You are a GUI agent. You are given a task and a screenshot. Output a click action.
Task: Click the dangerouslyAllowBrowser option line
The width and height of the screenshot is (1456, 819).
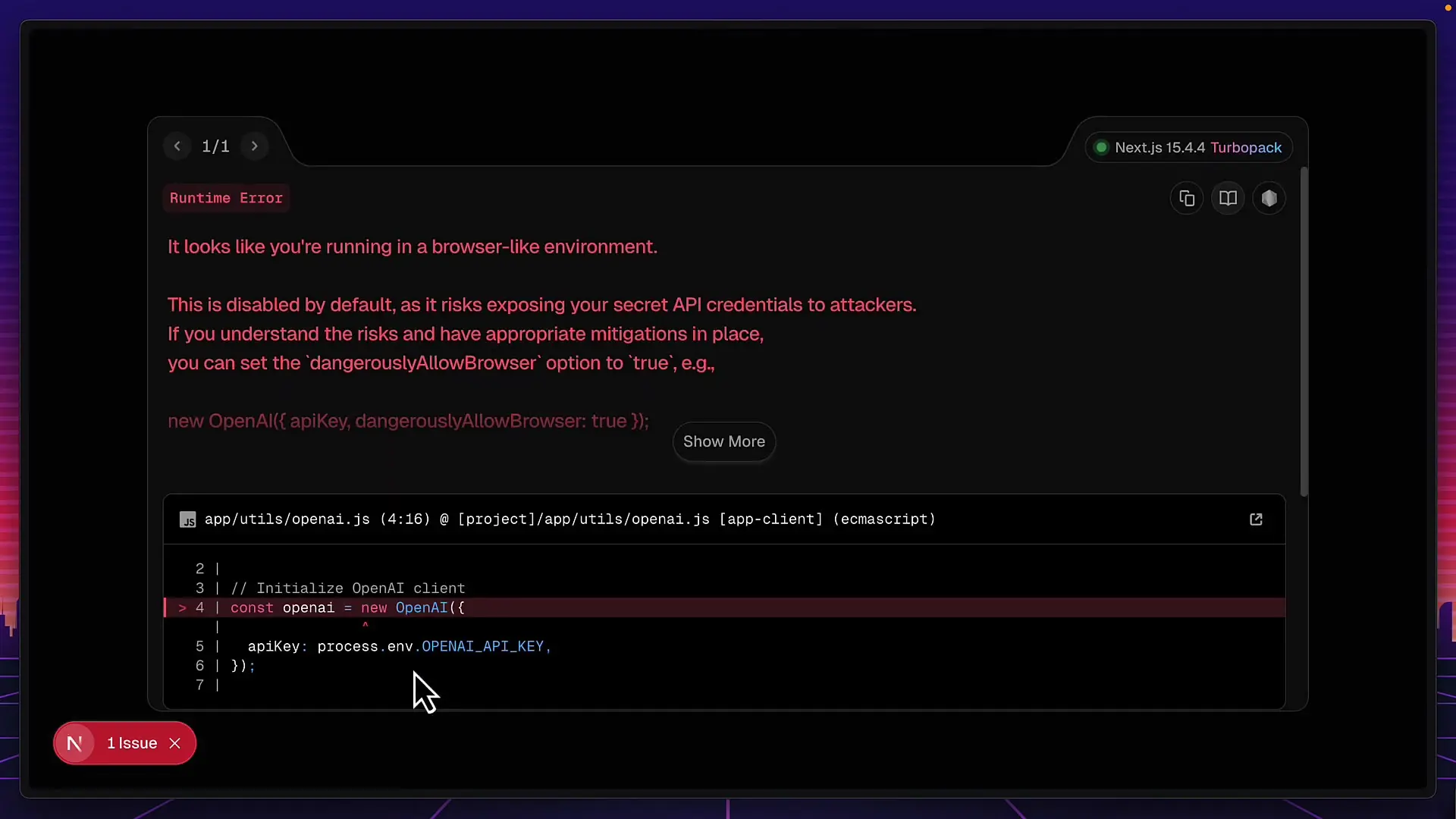click(x=441, y=363)
